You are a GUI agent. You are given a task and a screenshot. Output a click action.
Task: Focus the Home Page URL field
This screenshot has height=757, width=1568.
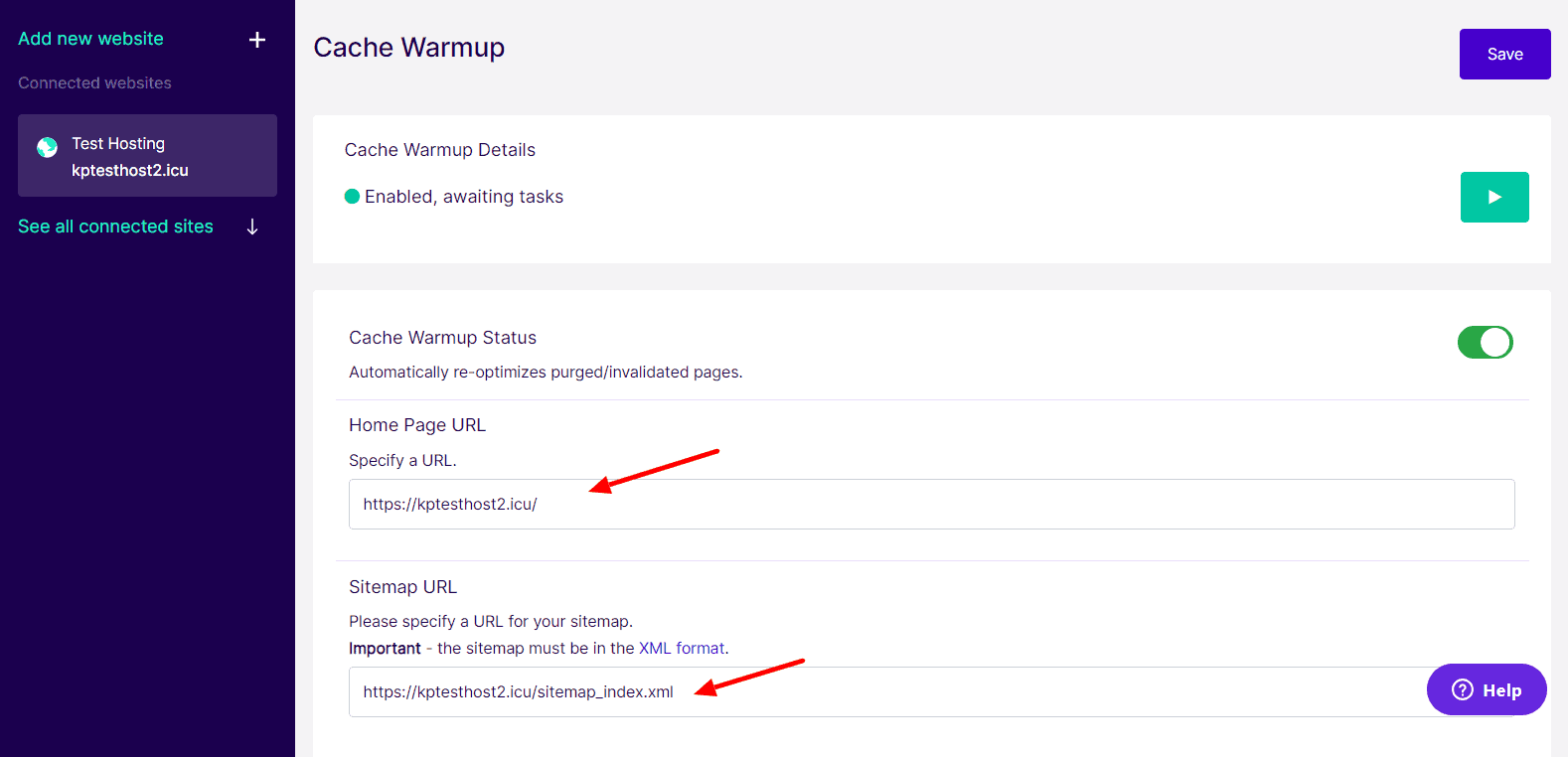[x=931, y=505]
